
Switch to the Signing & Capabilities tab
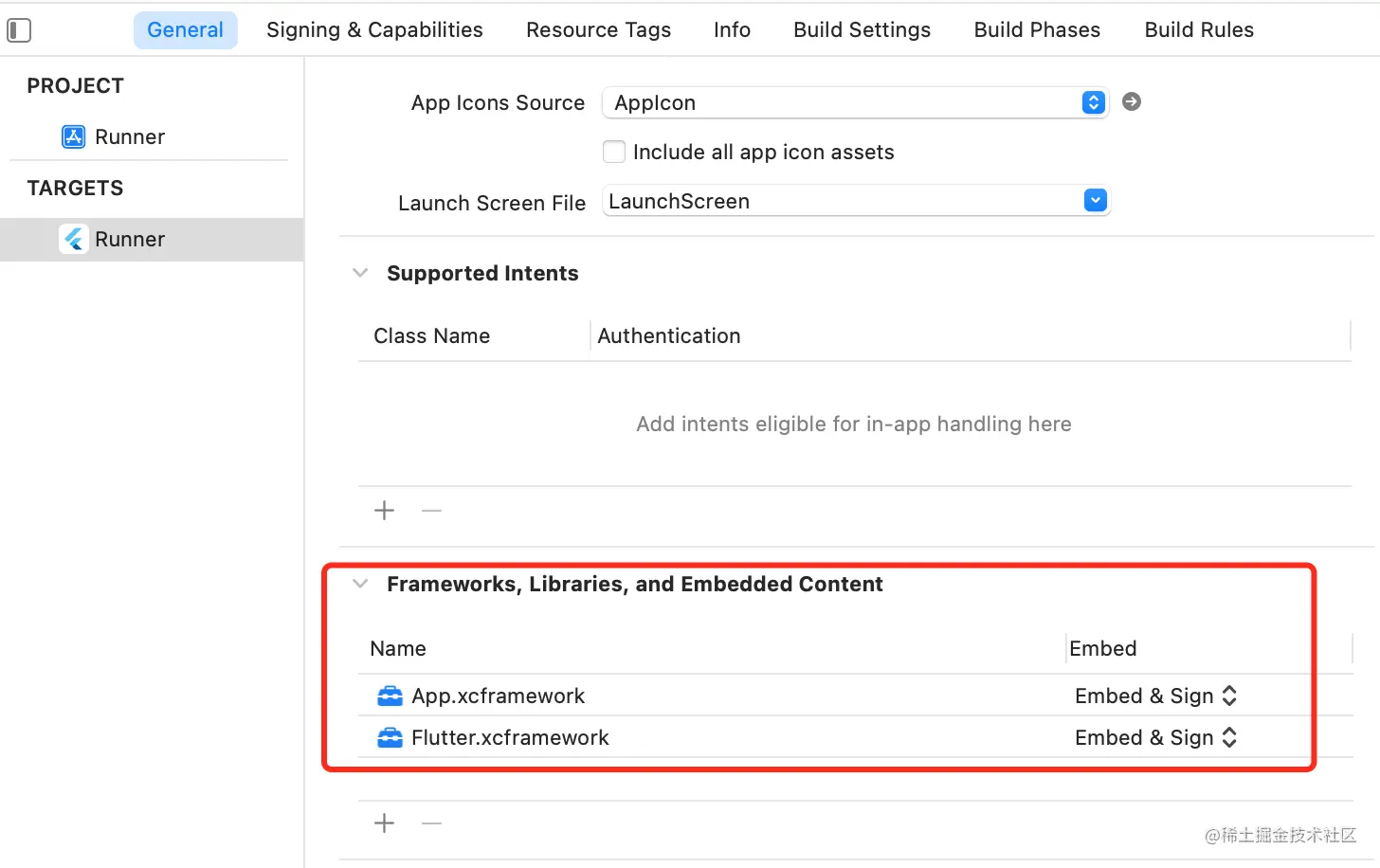[374, 30]
